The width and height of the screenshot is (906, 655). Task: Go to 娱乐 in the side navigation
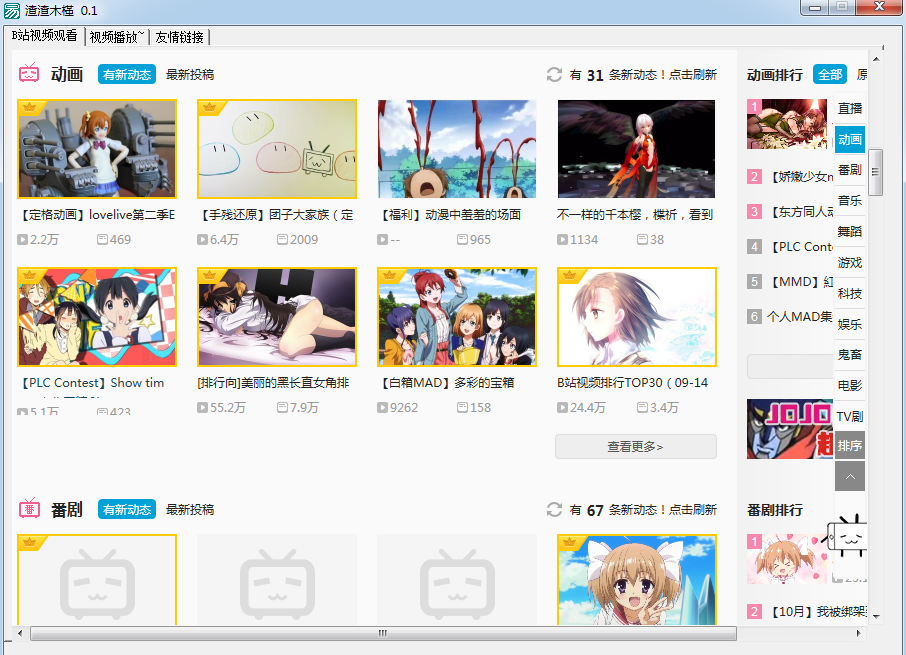tap(850, 324)
